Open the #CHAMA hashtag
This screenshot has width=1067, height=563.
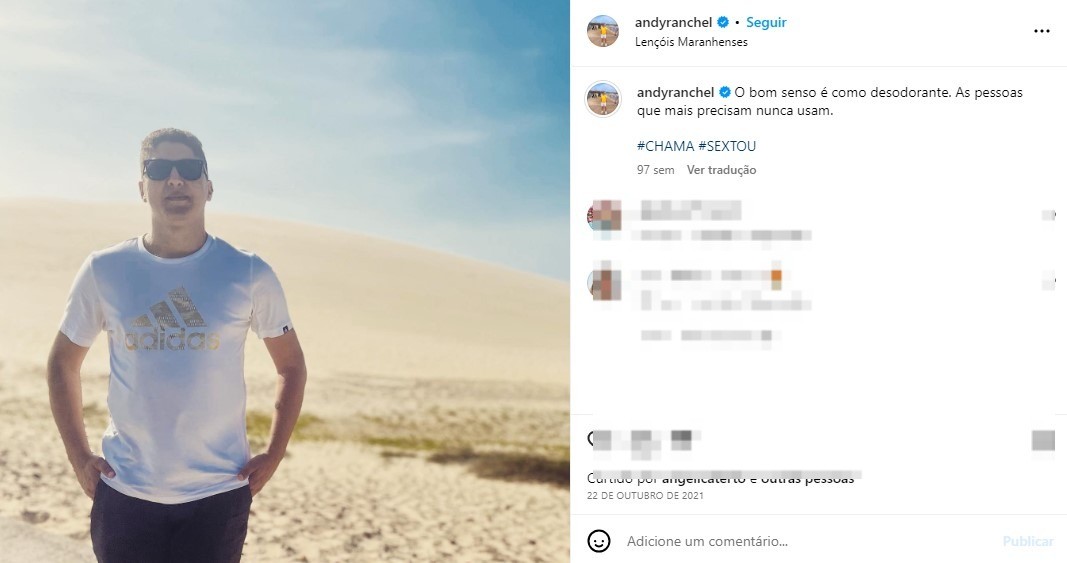click(x=665, y=146)
